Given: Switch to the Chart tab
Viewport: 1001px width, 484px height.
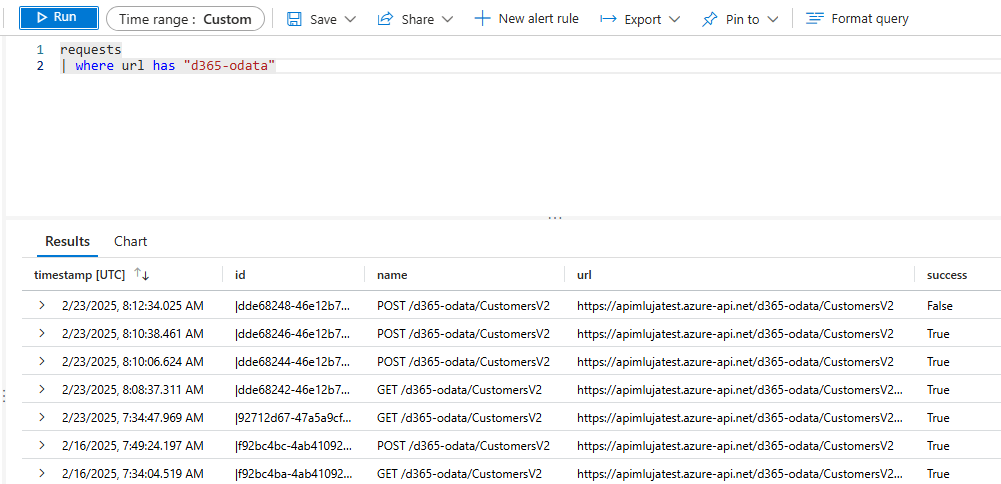Looking at the screenshot, I should 130,241.
